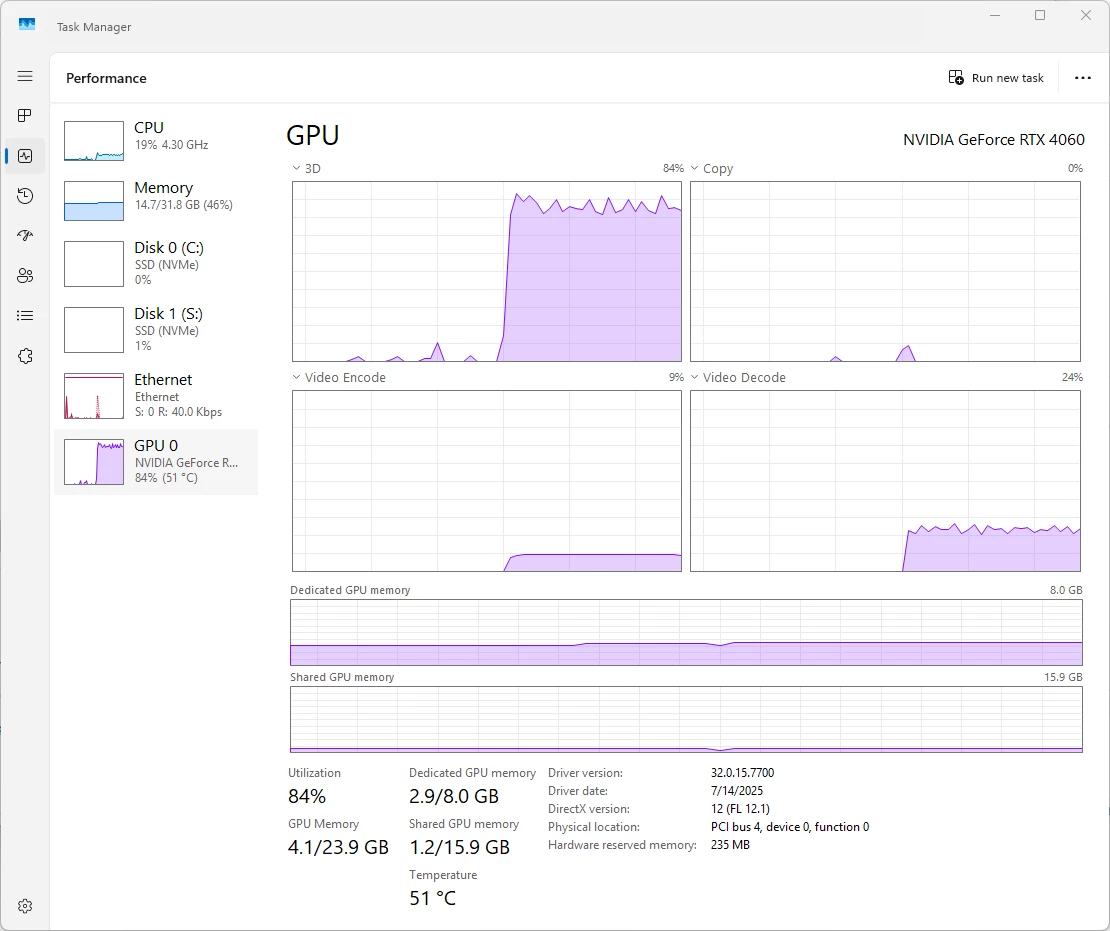The height and width of the screenshot is (931, 1110).
Task: Click the Dedicated GPU memory graph
Action: (x=686, y=632)
